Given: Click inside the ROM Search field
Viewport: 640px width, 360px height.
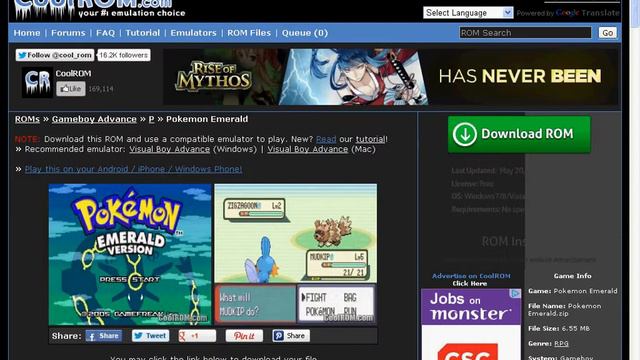Looking at the screenshot, I should 525,33.
